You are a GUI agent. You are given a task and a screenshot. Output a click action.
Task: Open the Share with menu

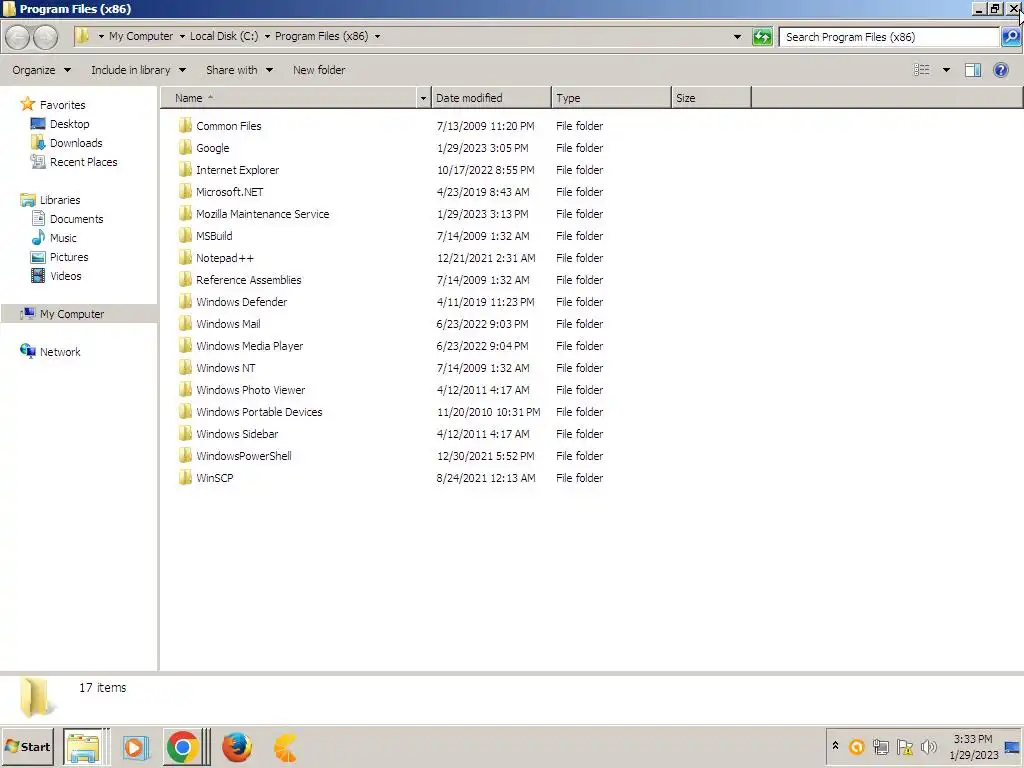coord(239,70)
